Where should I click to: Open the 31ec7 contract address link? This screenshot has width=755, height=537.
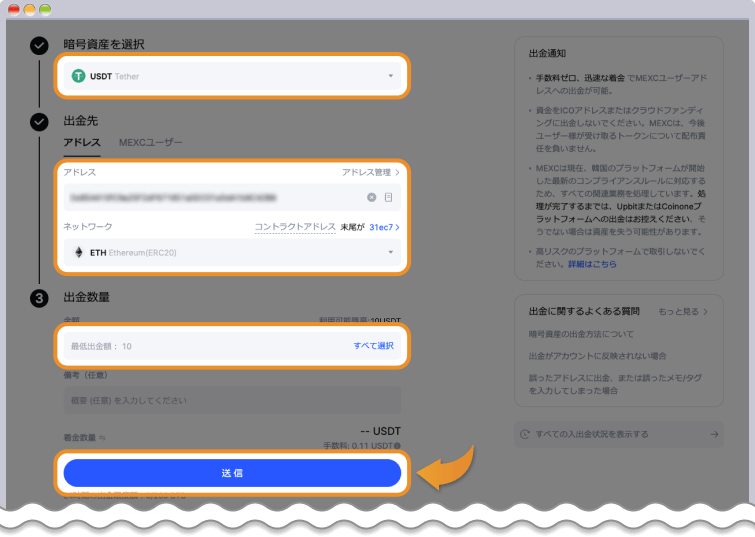pos(384,227)
